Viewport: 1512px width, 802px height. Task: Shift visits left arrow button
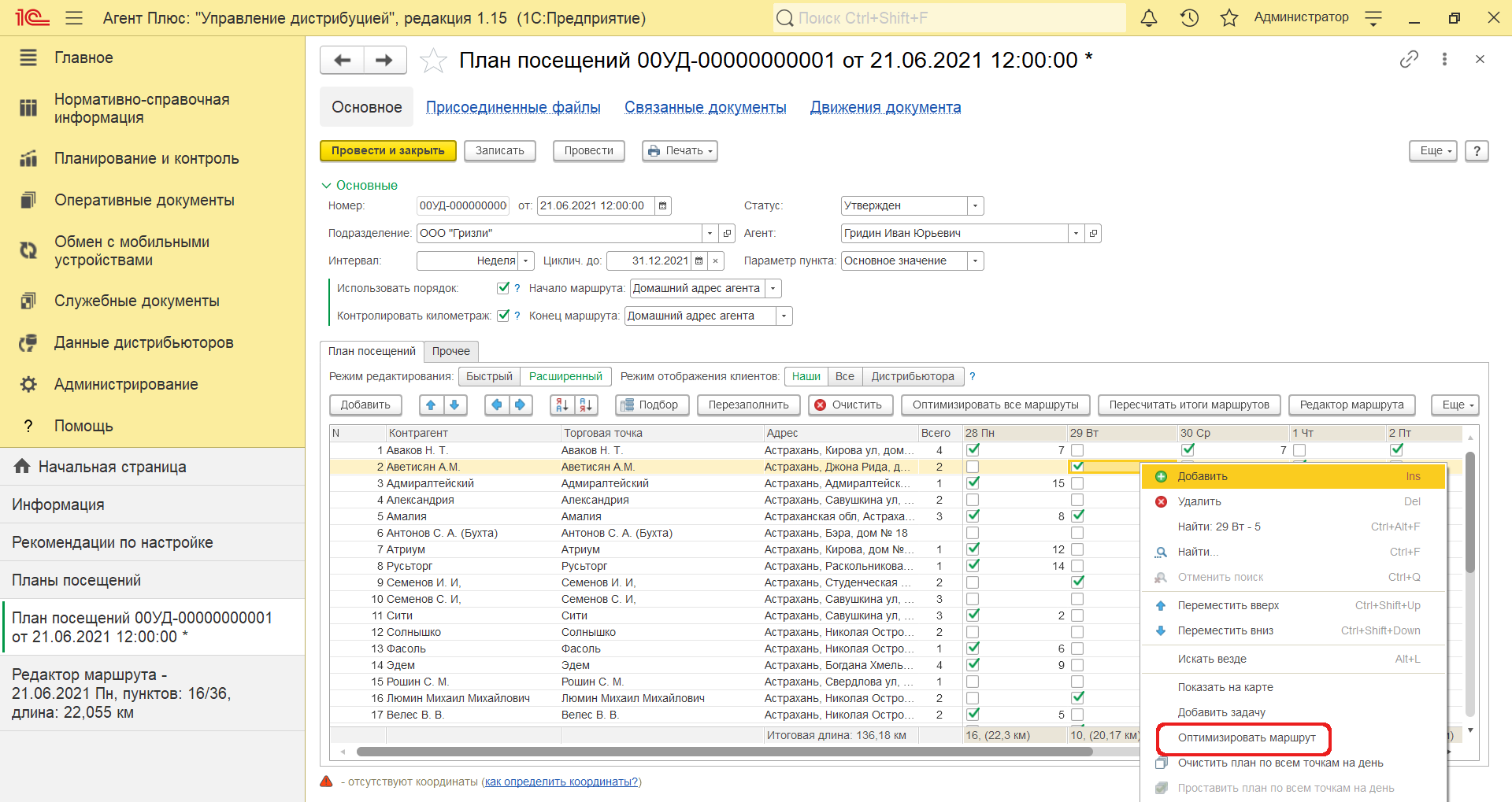click(x=496, y=405)
